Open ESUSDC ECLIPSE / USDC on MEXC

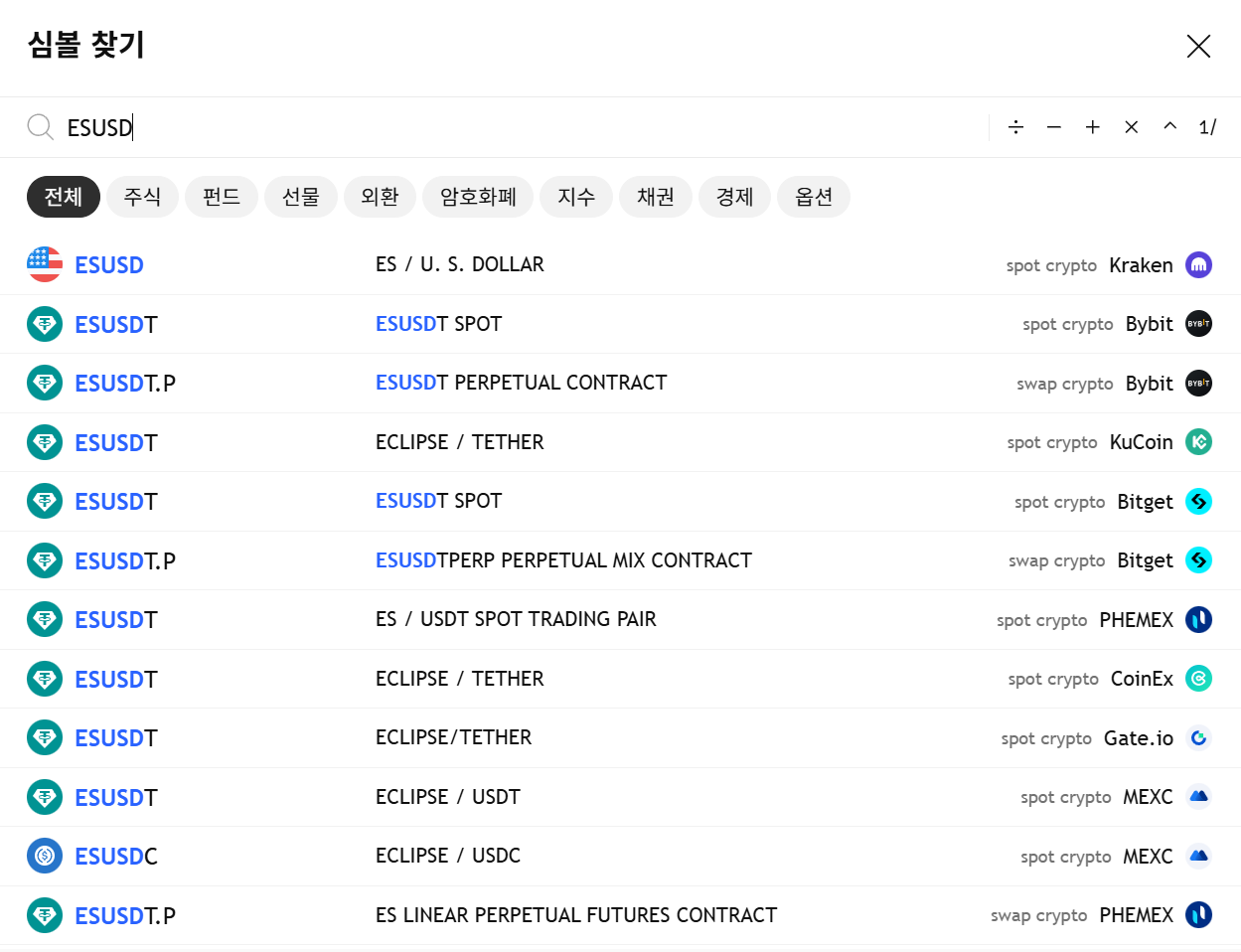tap(620, 857)
